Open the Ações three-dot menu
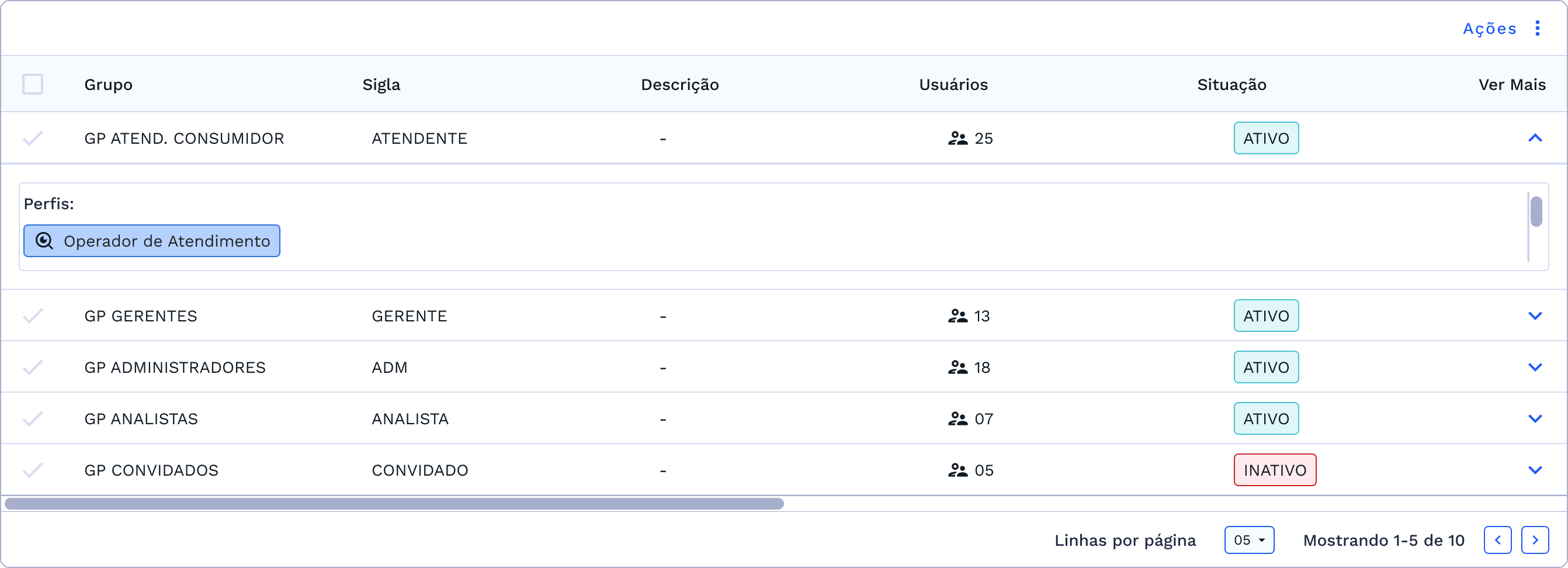This screenshot has width=1568, height=568. coord(1538,28)
